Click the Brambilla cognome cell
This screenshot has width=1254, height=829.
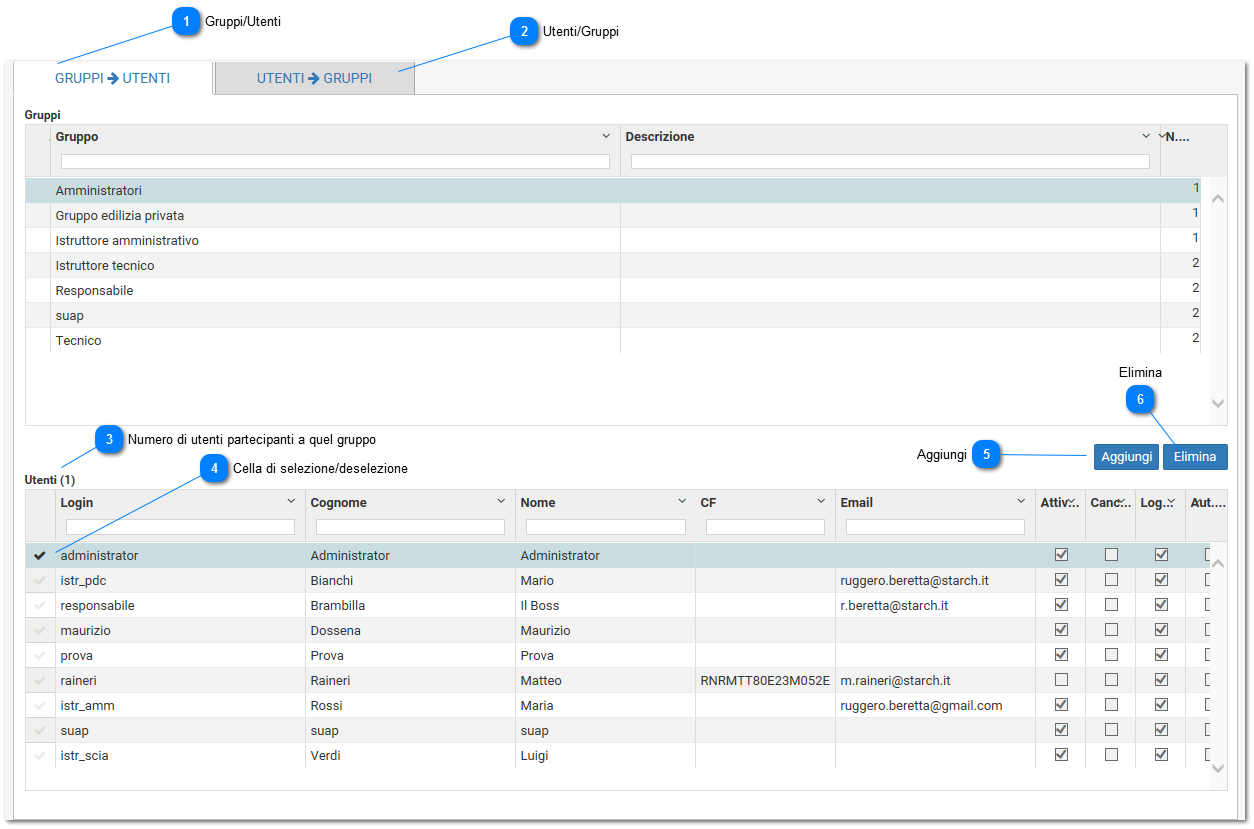410,605
